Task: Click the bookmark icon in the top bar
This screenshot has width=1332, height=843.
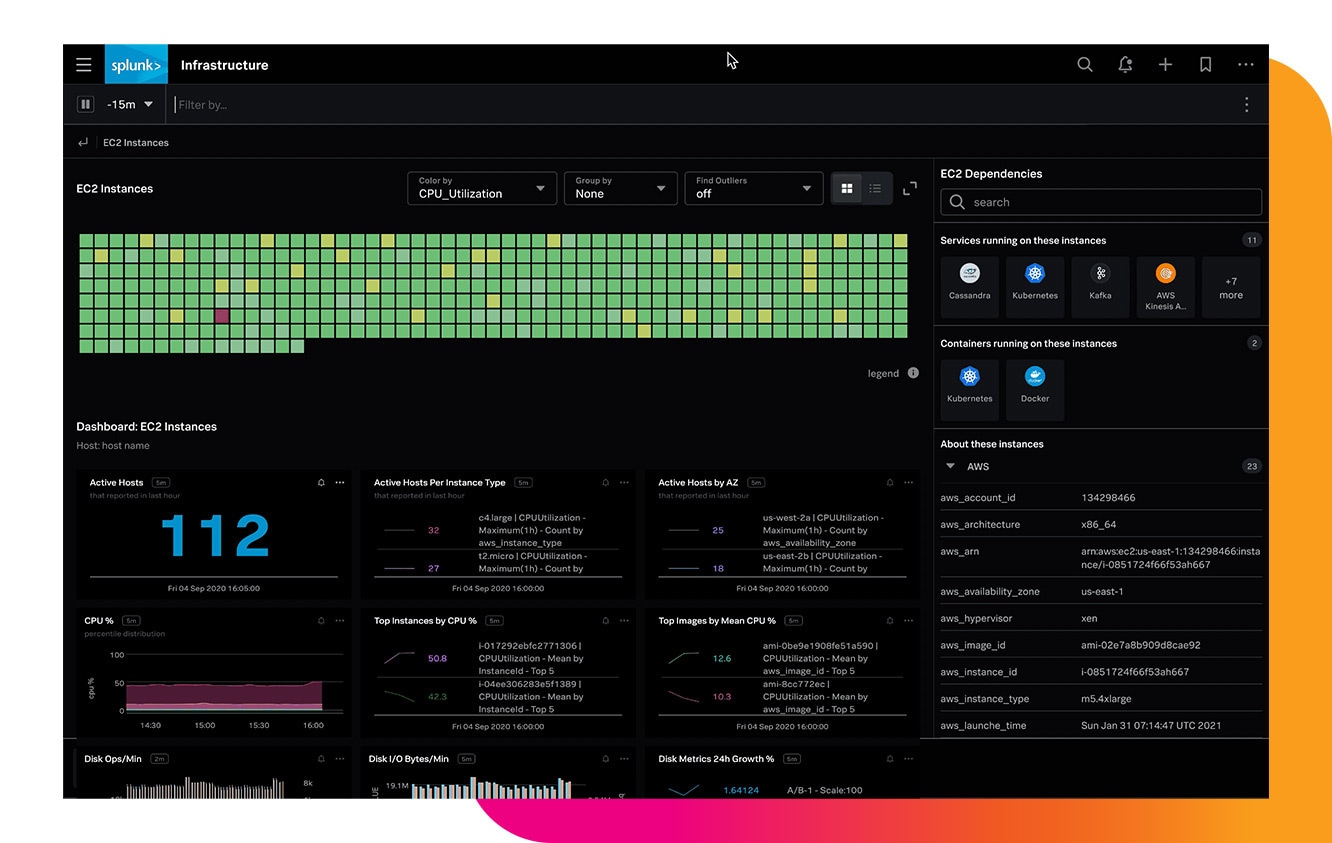Action: tap(1205, 64)
